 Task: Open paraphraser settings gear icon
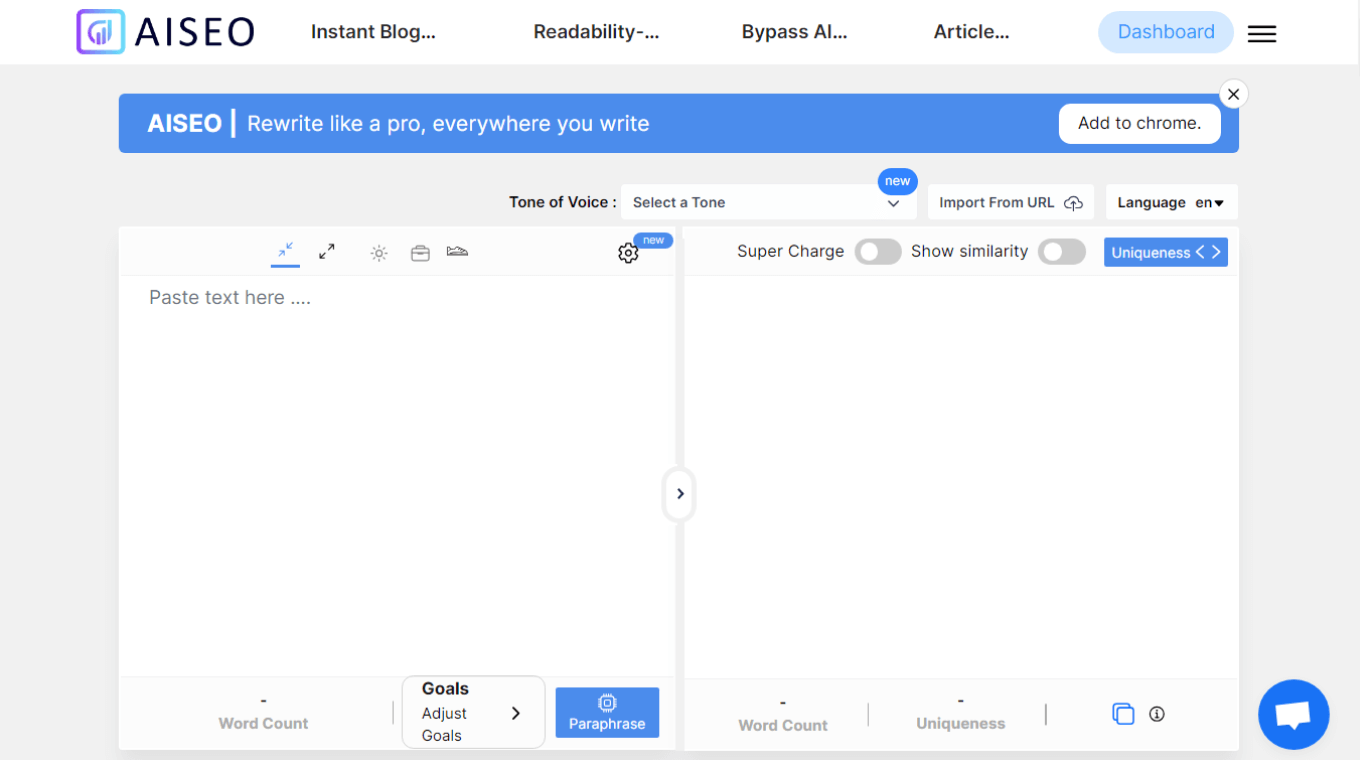coord(628,253)
